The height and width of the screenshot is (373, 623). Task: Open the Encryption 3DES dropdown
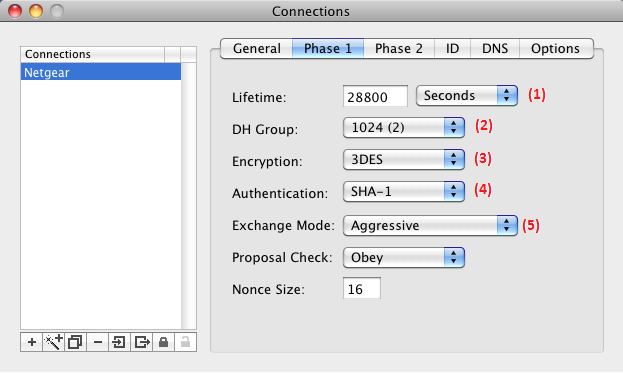click(x=404, y=160)
